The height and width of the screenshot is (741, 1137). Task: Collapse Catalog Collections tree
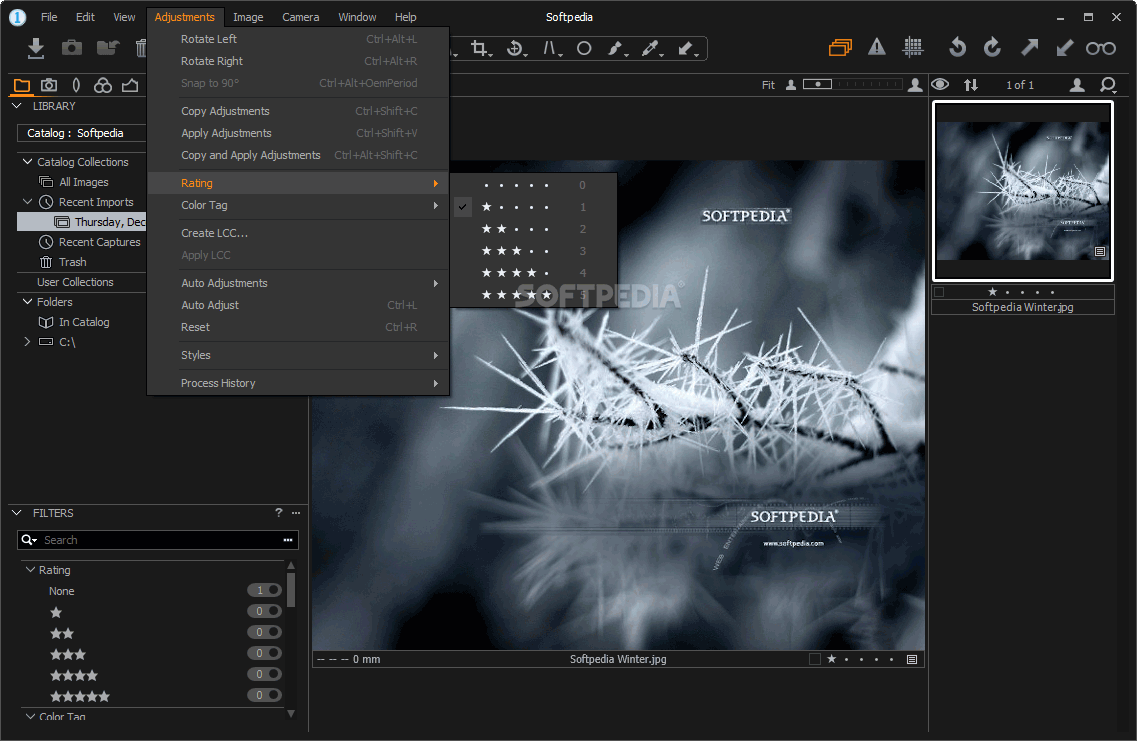pyautogui.click(x=28, y=162)
